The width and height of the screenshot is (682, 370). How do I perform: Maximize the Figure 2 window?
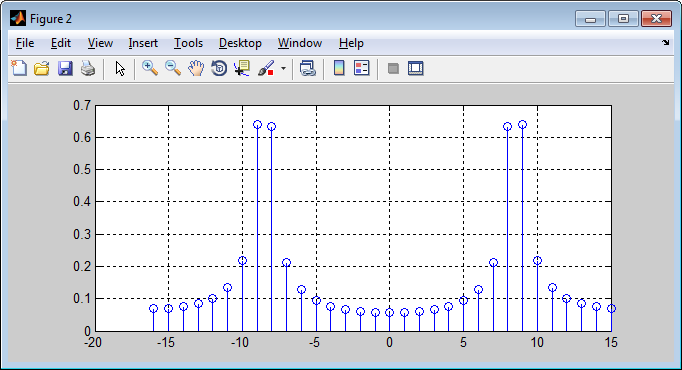(x=623, y=19)
